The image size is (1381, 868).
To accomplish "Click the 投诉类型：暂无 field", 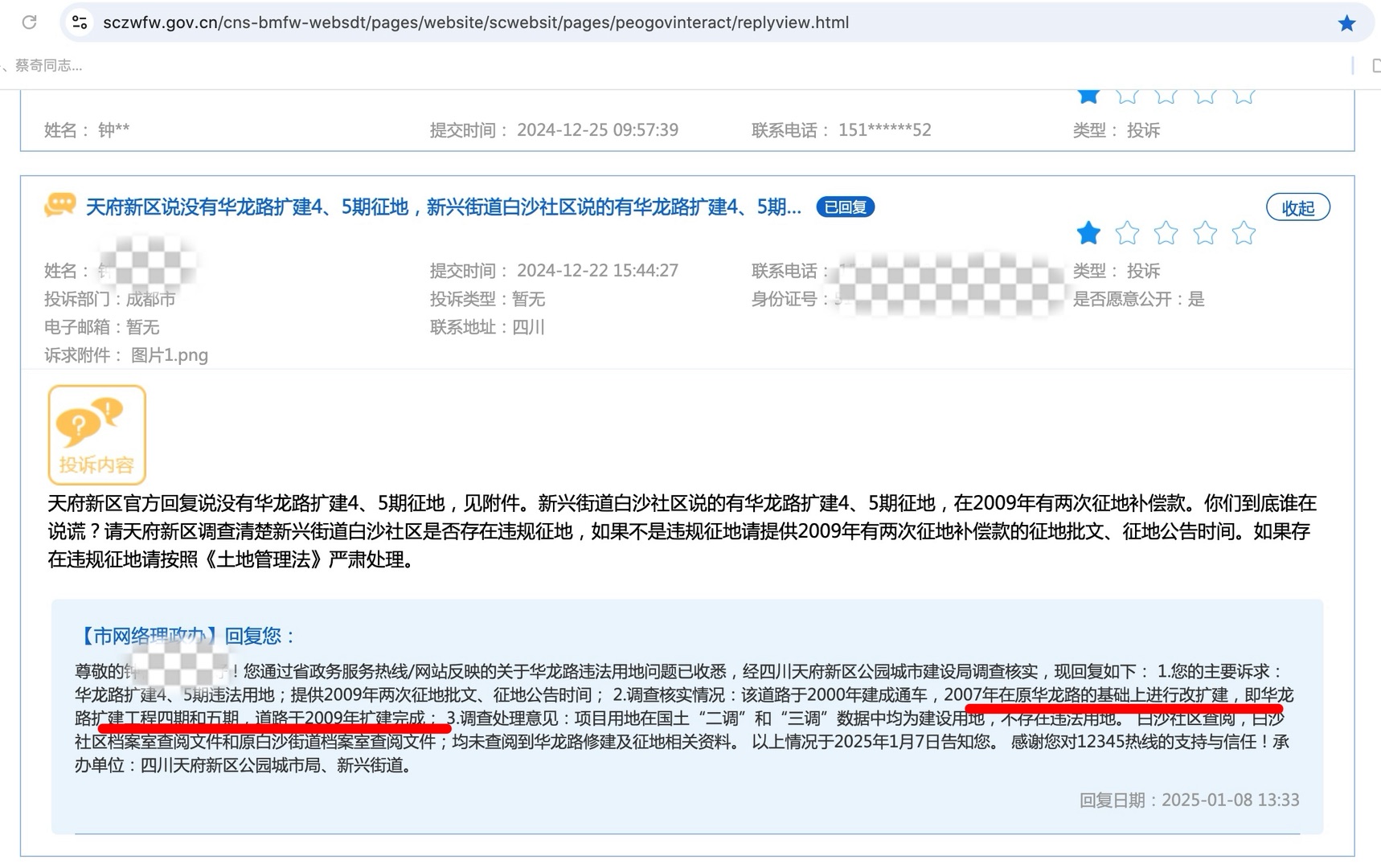I will [x=487, y=299].
